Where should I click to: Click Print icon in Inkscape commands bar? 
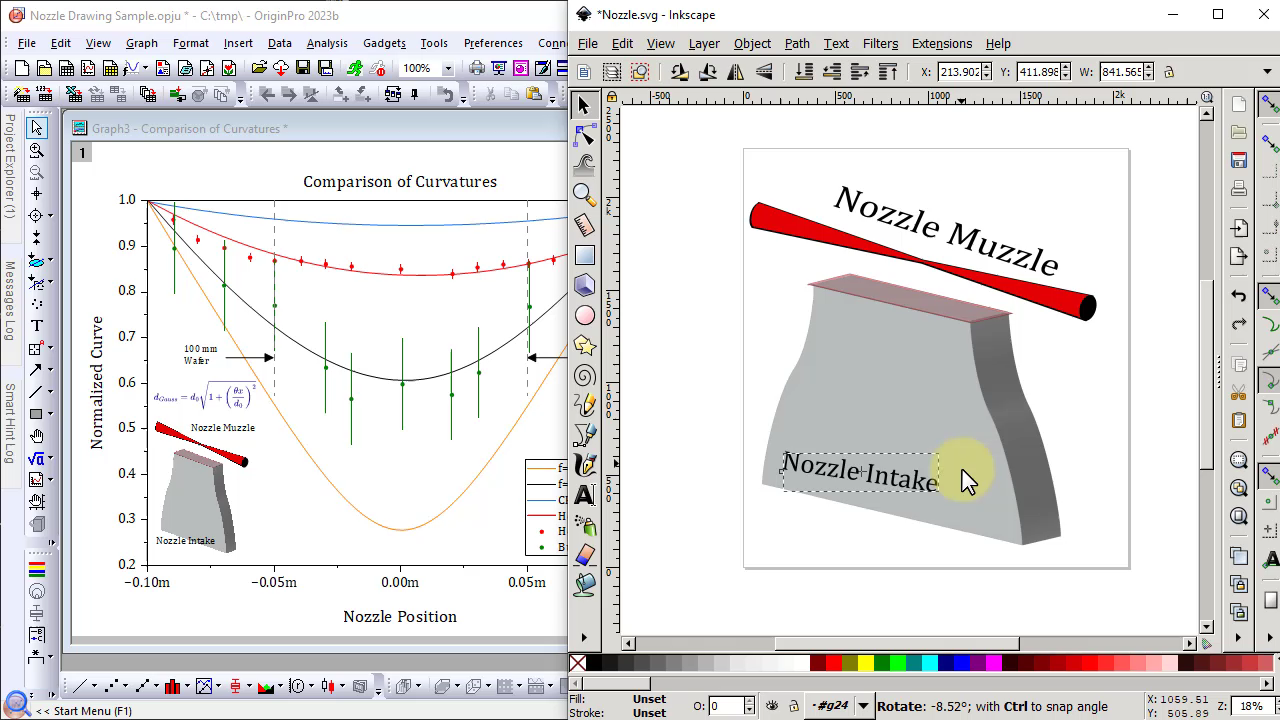point(1239,189)
